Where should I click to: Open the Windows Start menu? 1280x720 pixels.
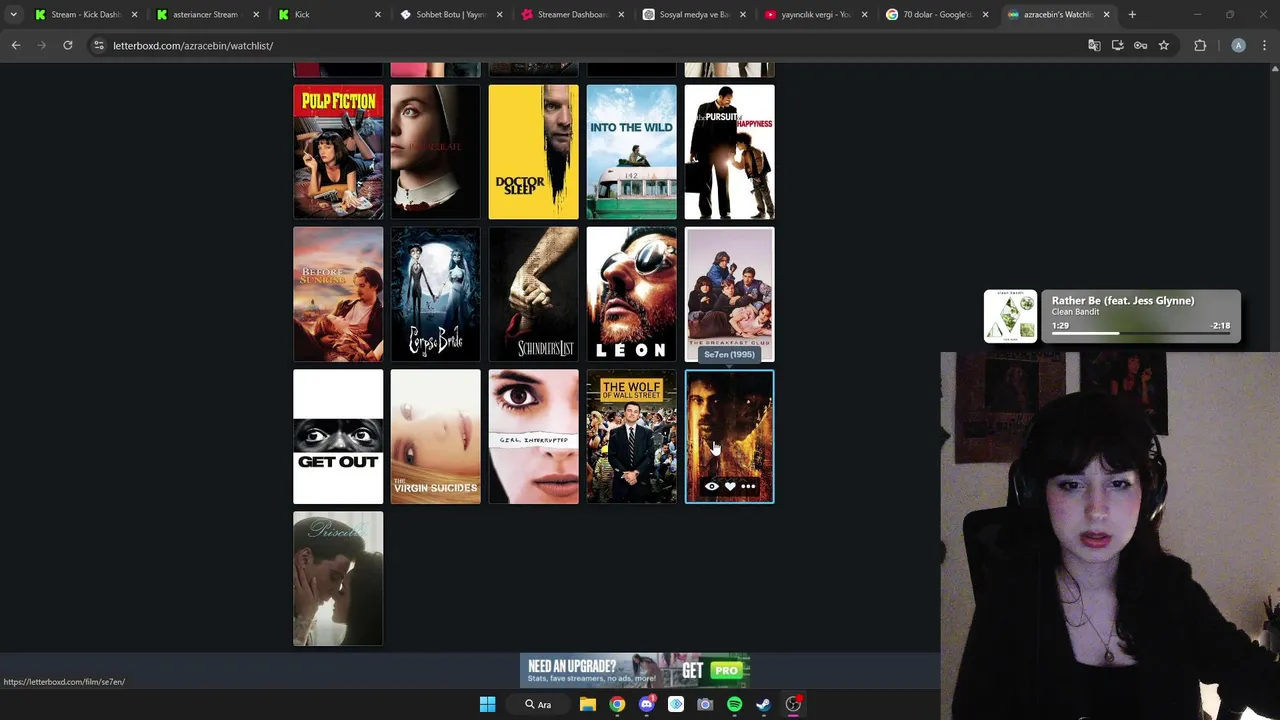click(487, 704)
